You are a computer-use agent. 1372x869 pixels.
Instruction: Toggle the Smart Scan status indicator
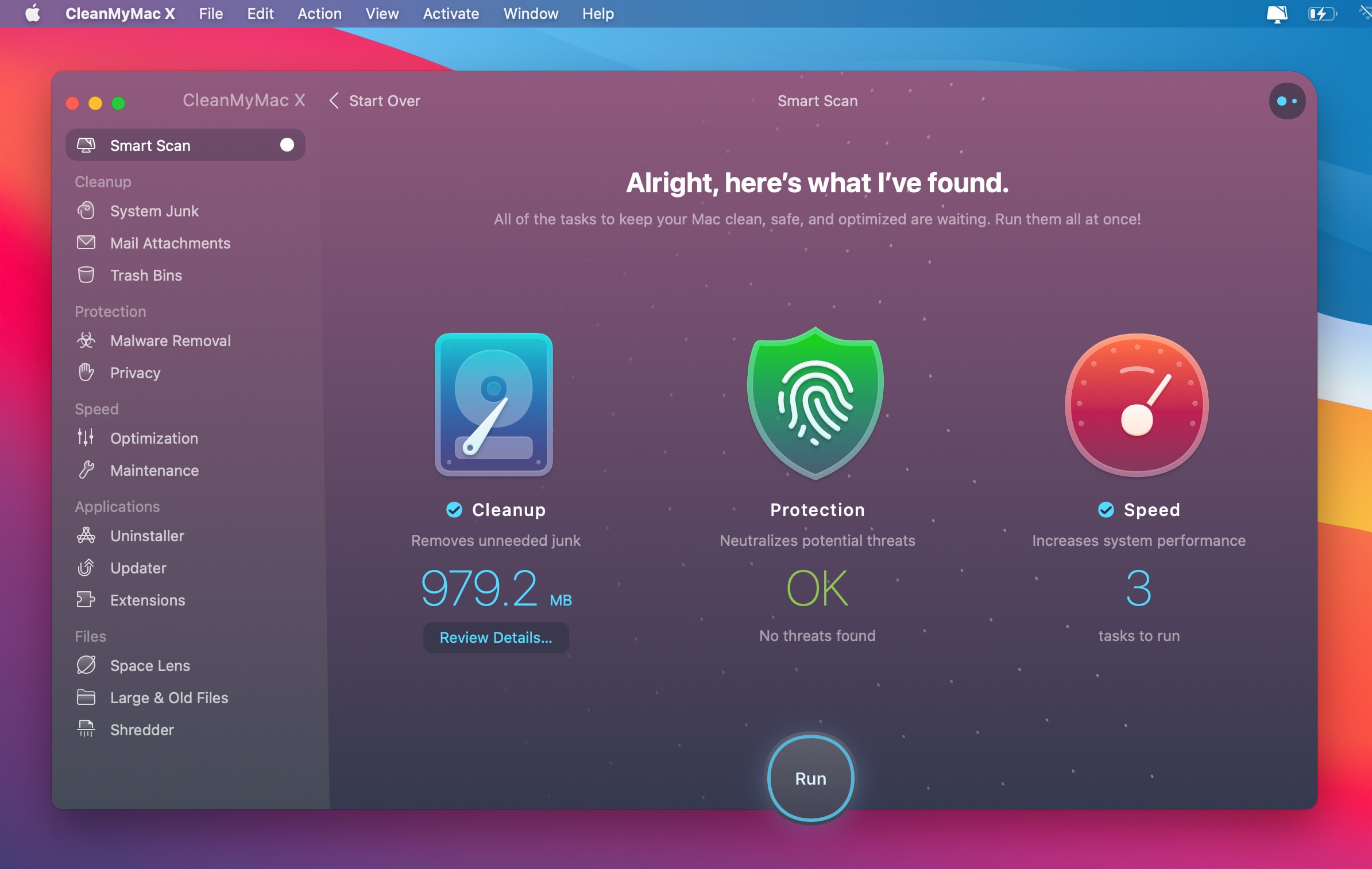286,145
